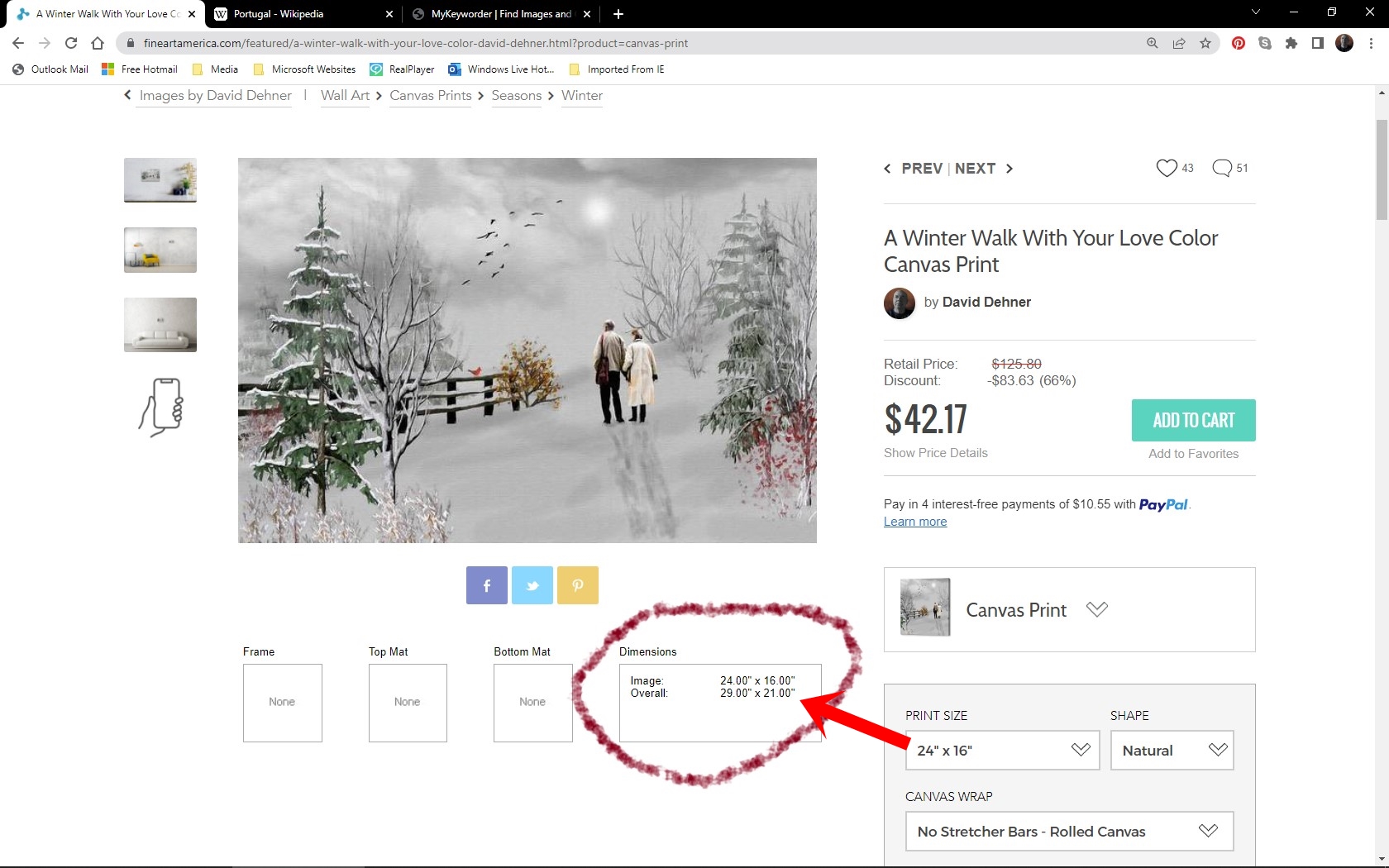1389x868 pixels.
Task: Click the address bar URL
Action: pyautogui.click(x=415, y=43)
